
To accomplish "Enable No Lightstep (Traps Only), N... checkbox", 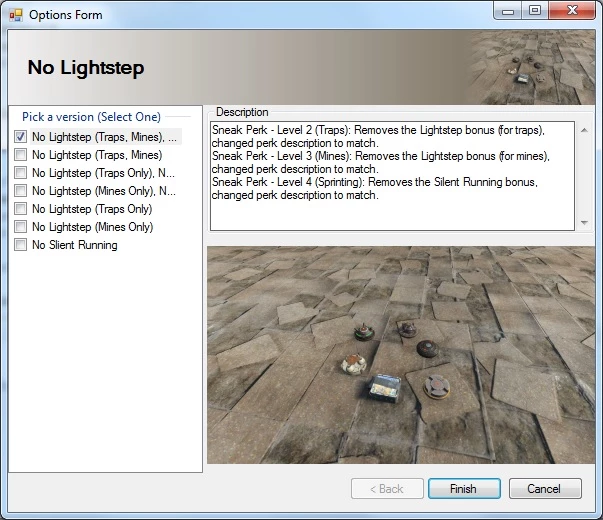I will (20, 173).
